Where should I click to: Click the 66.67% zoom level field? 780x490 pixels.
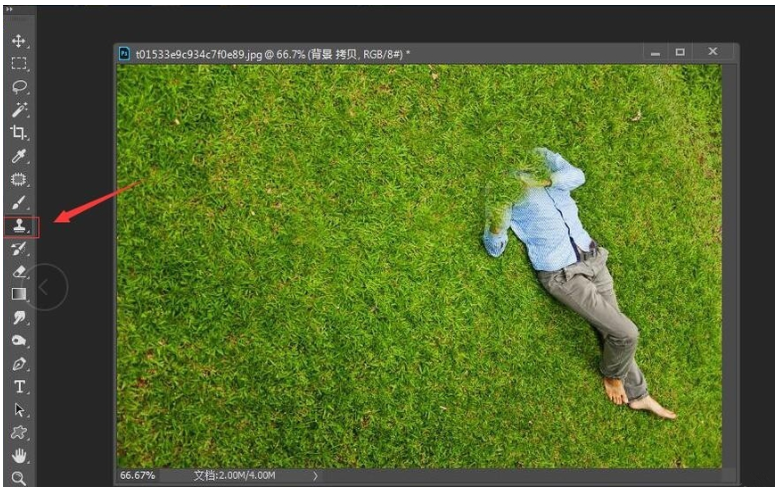coord(138,476)
